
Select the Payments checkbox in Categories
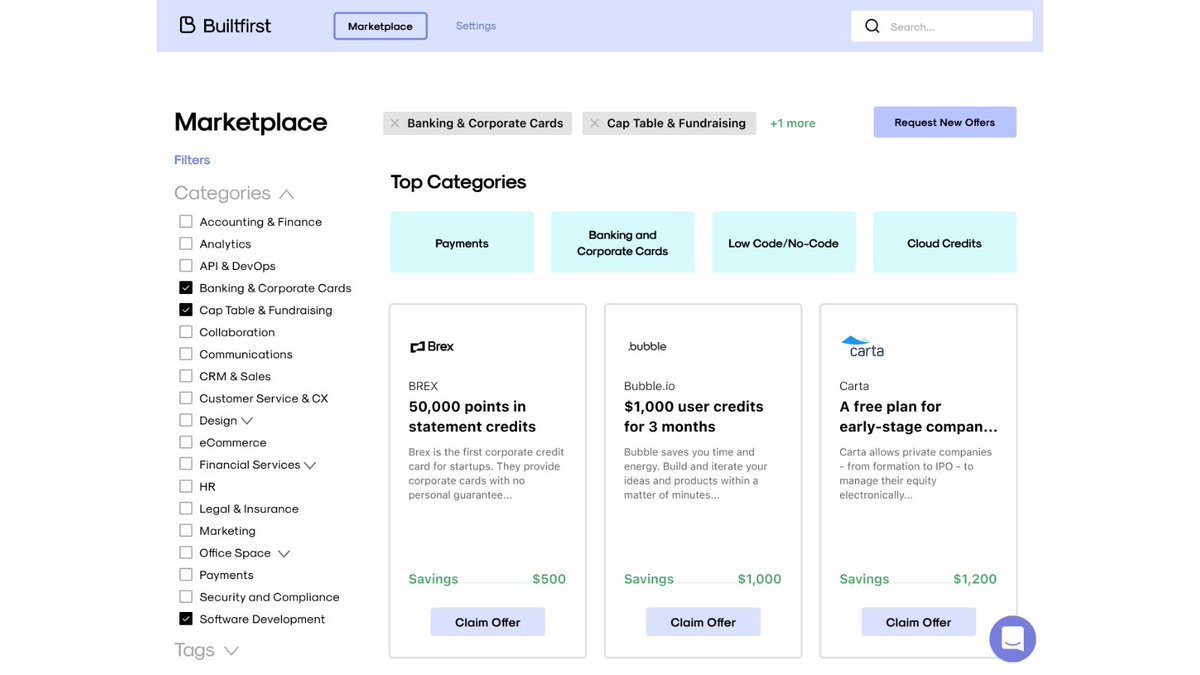click(185, 574)
